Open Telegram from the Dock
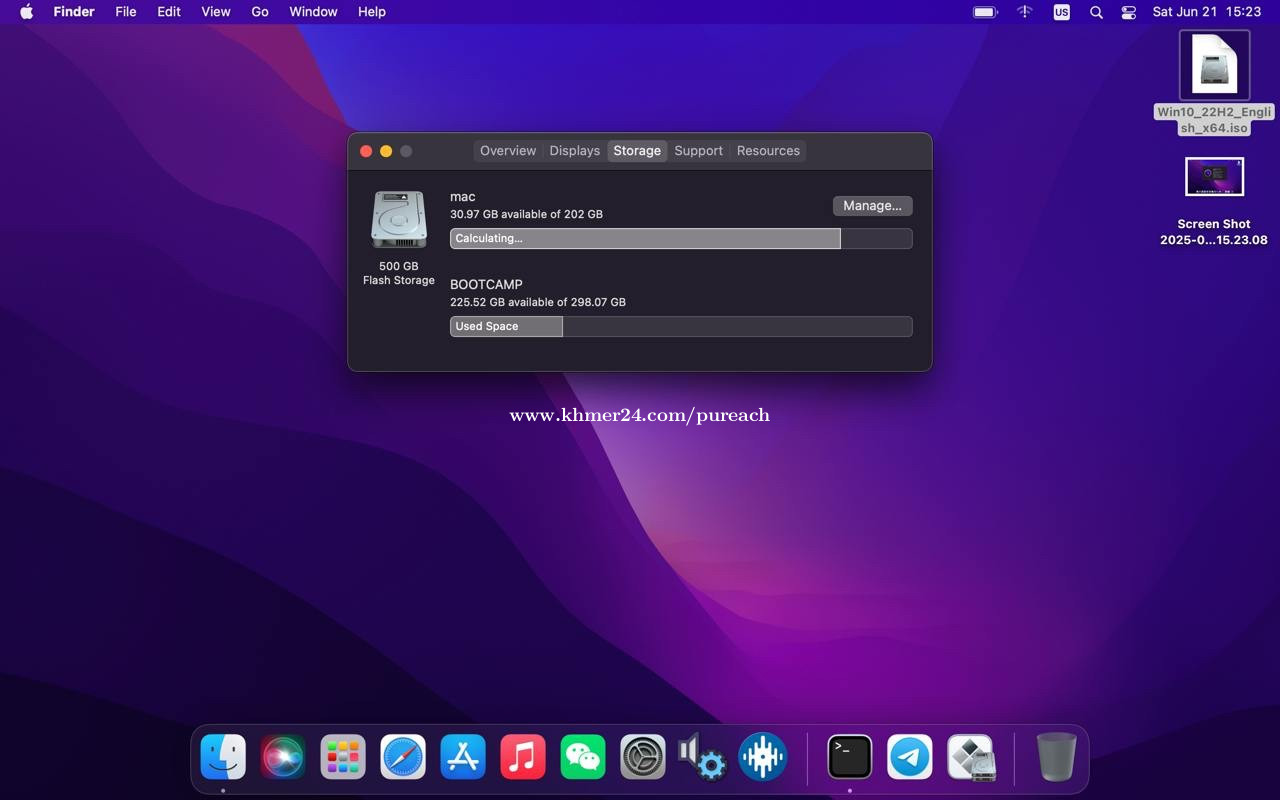This screenshot has height=800, width=1280. [x=910, y=757]
